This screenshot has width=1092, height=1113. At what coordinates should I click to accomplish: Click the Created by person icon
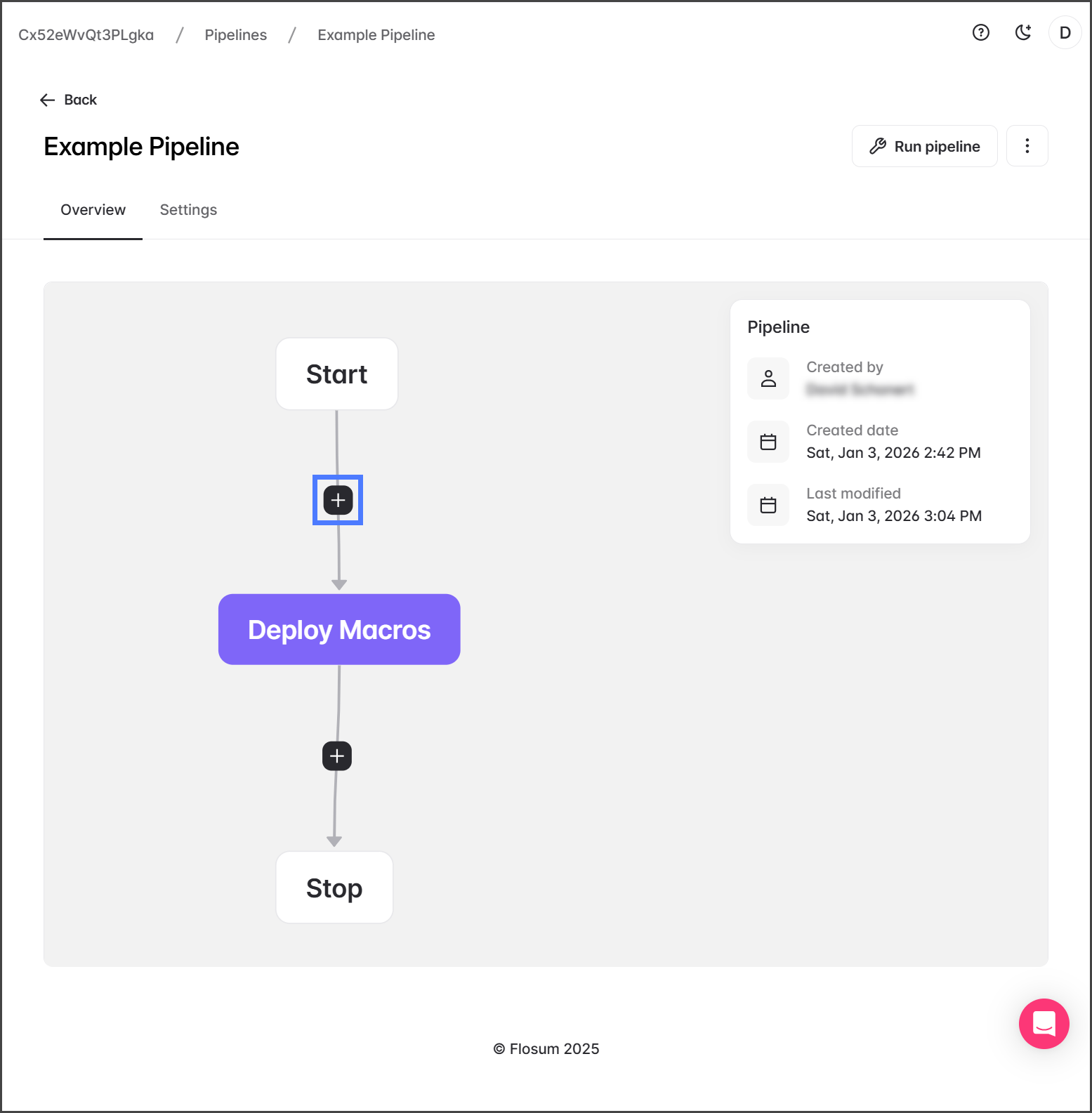pos(768,378)
